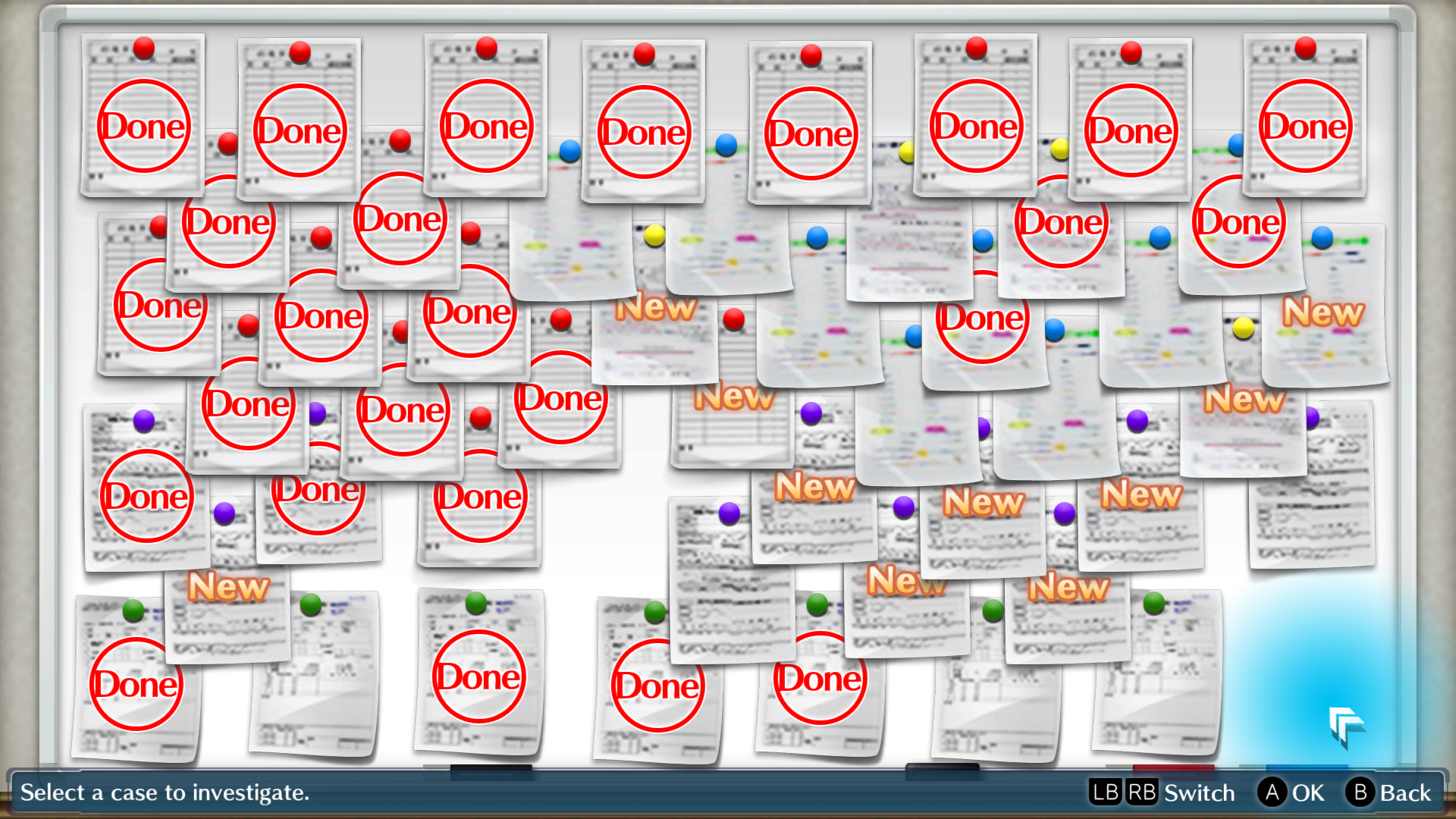Click the rightmost red pushpin in top row
Viewport: 1456px width, 819px height.
coord(1305,48)
